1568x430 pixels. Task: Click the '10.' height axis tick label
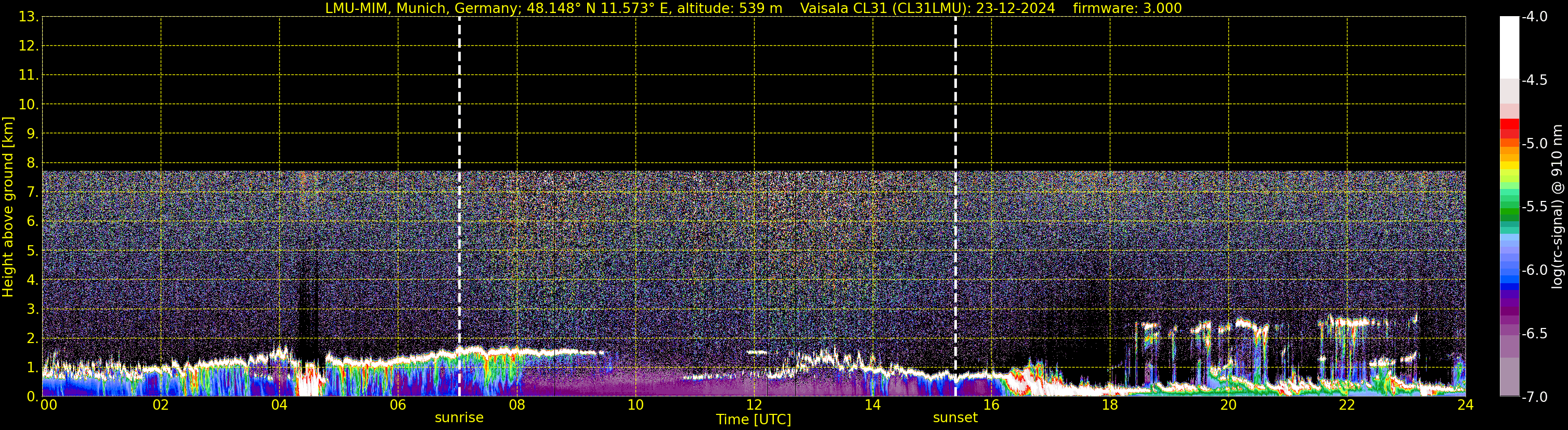click(29, 105)
